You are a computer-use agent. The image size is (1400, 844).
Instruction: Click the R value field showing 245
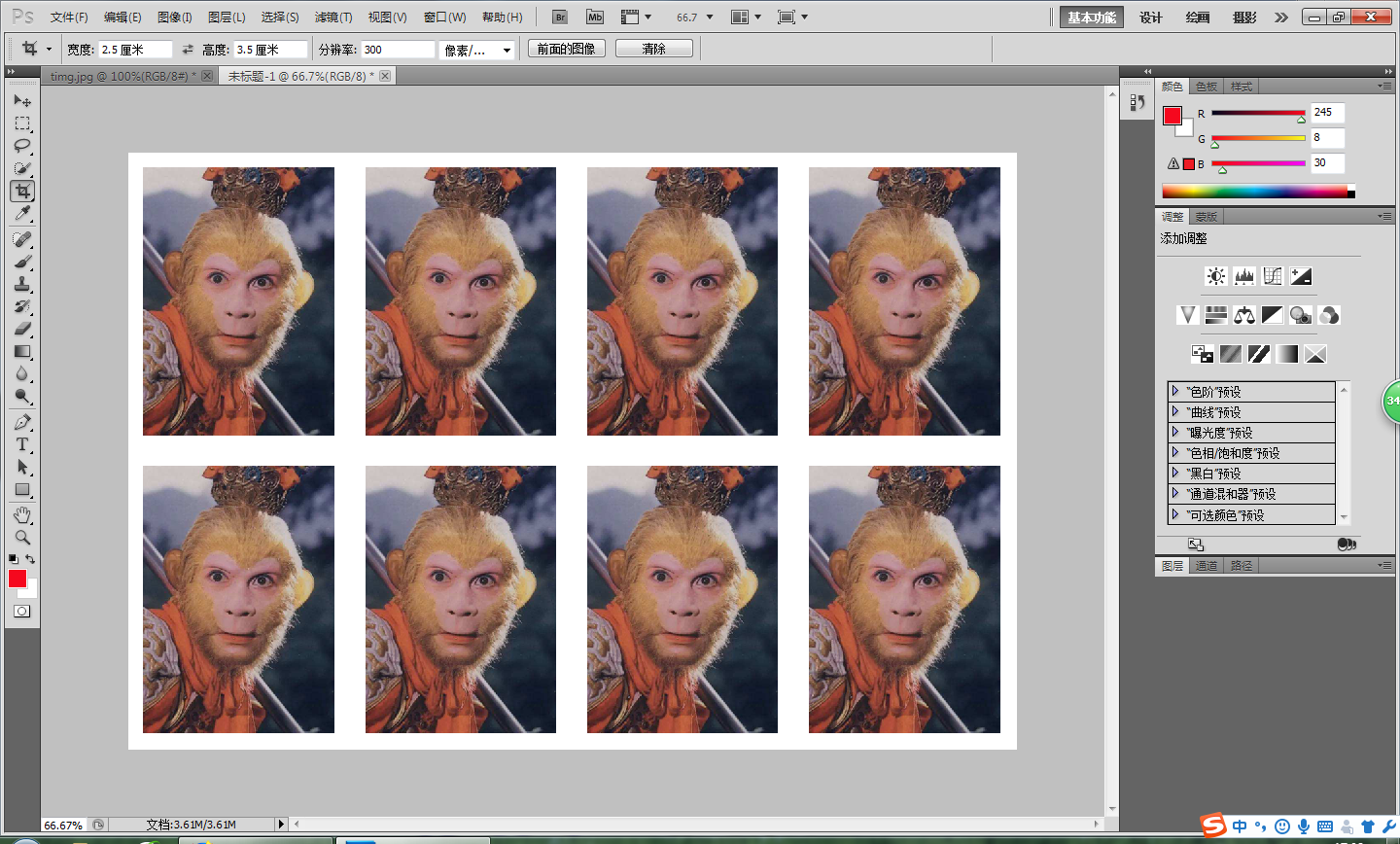tap(1328, 113)
